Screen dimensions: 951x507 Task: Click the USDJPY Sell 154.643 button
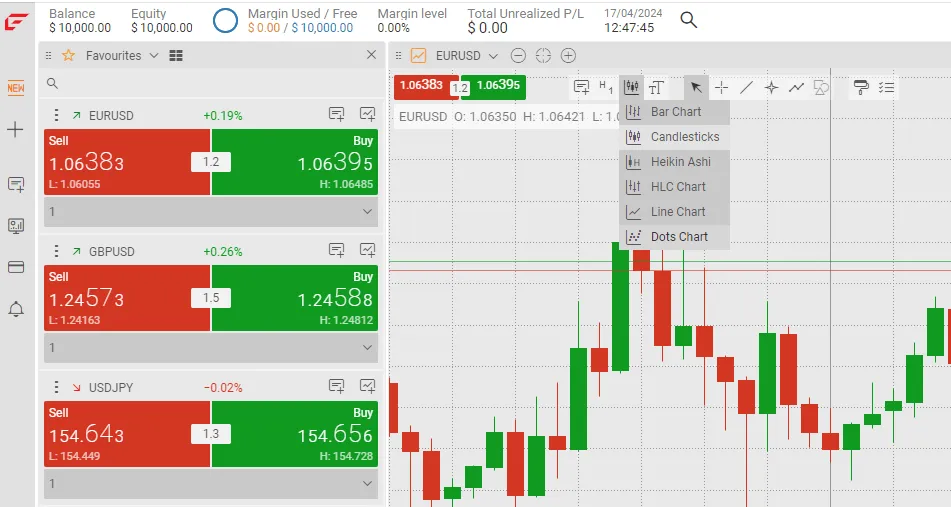(127, 434)
